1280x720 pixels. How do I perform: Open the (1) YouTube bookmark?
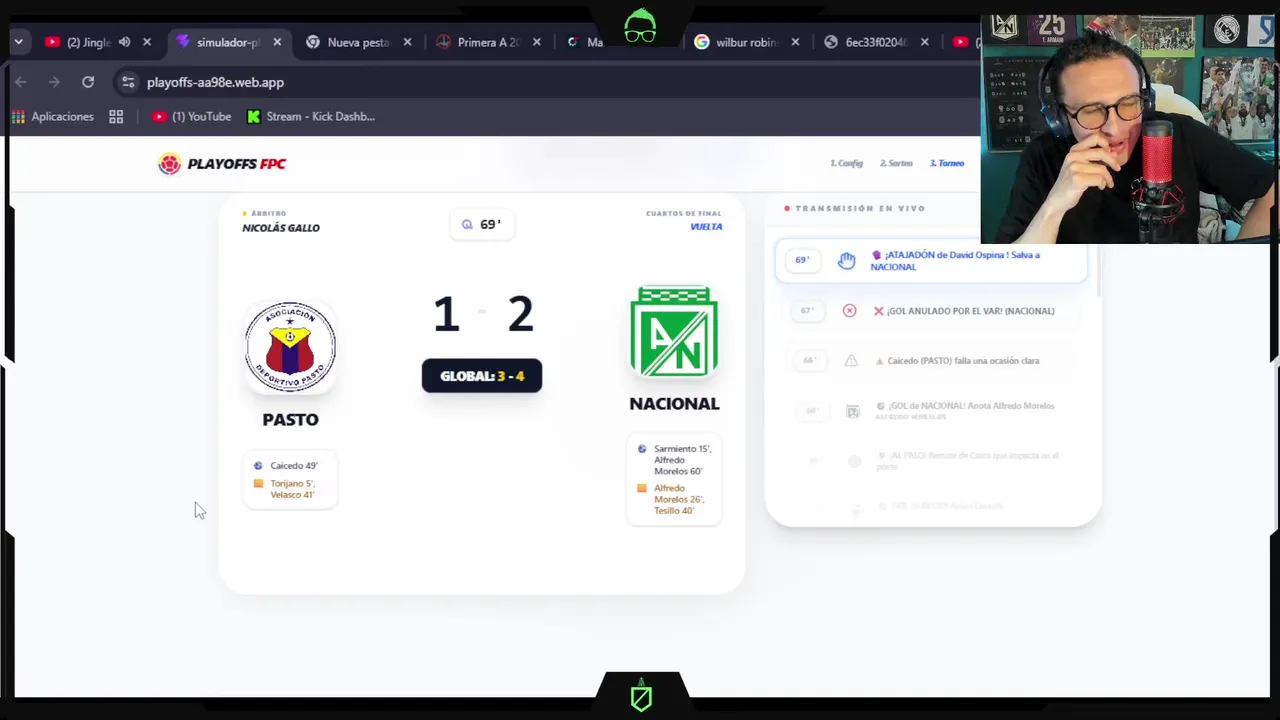tap(191, 116)
